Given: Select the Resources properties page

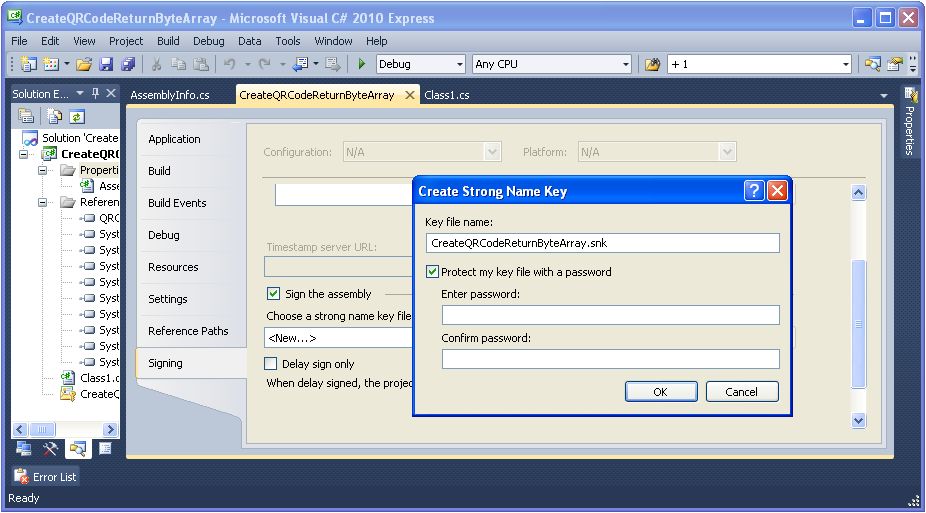Looking at the screenshot, I should 173,267.
